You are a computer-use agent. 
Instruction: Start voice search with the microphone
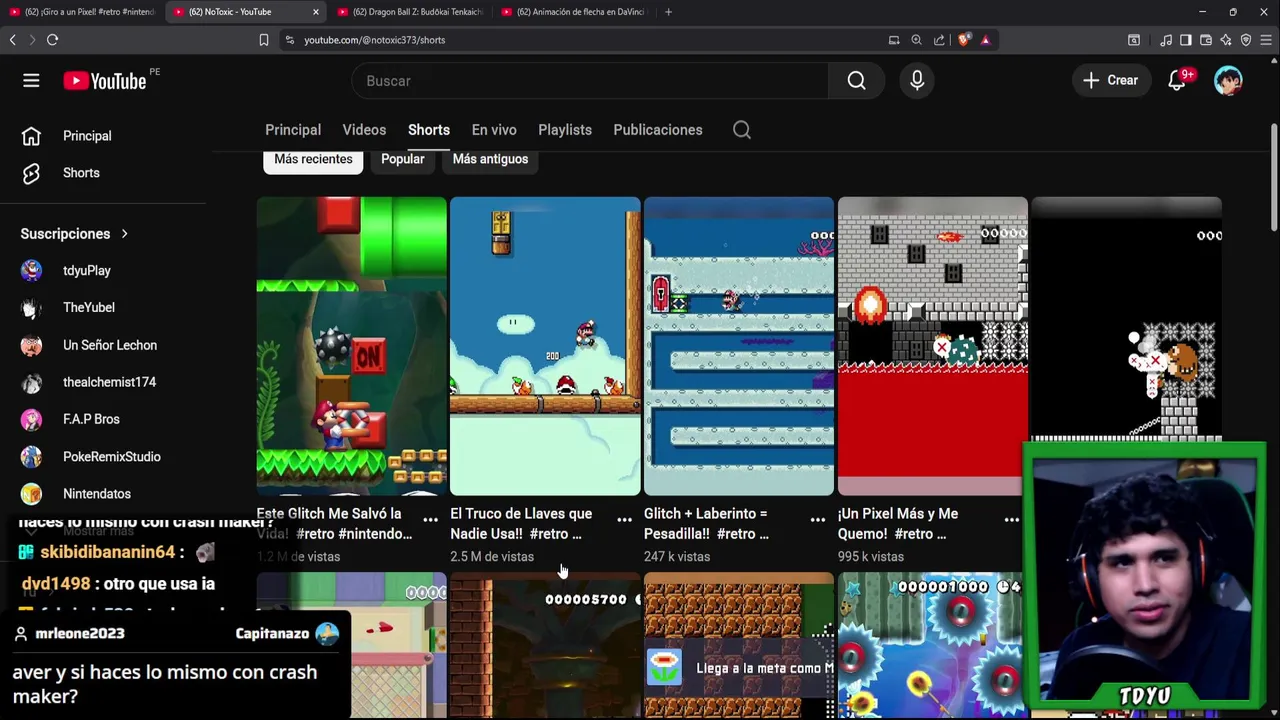tap(917, 81)
